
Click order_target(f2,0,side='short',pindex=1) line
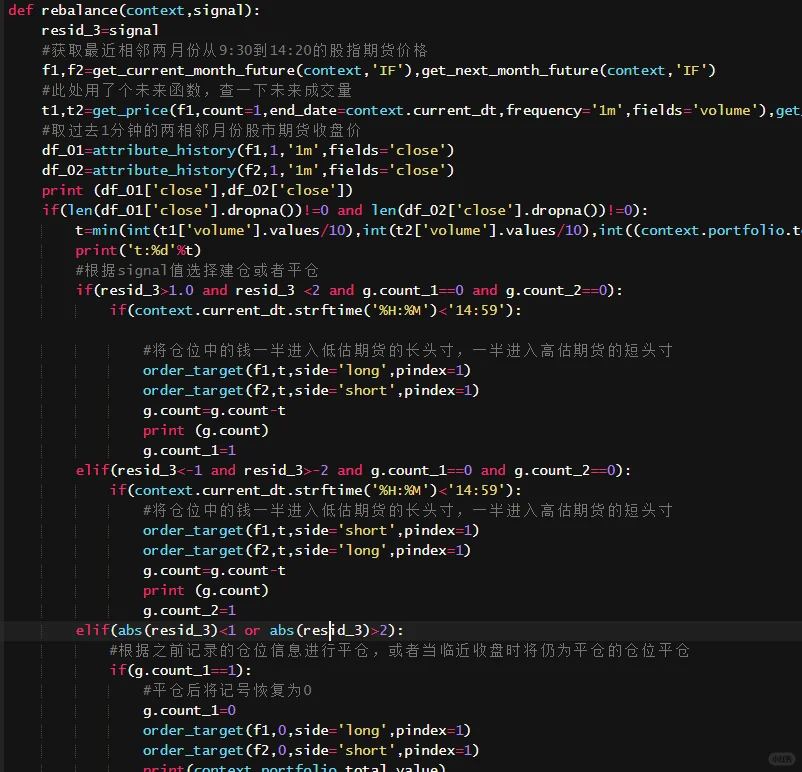coord(311,750)
